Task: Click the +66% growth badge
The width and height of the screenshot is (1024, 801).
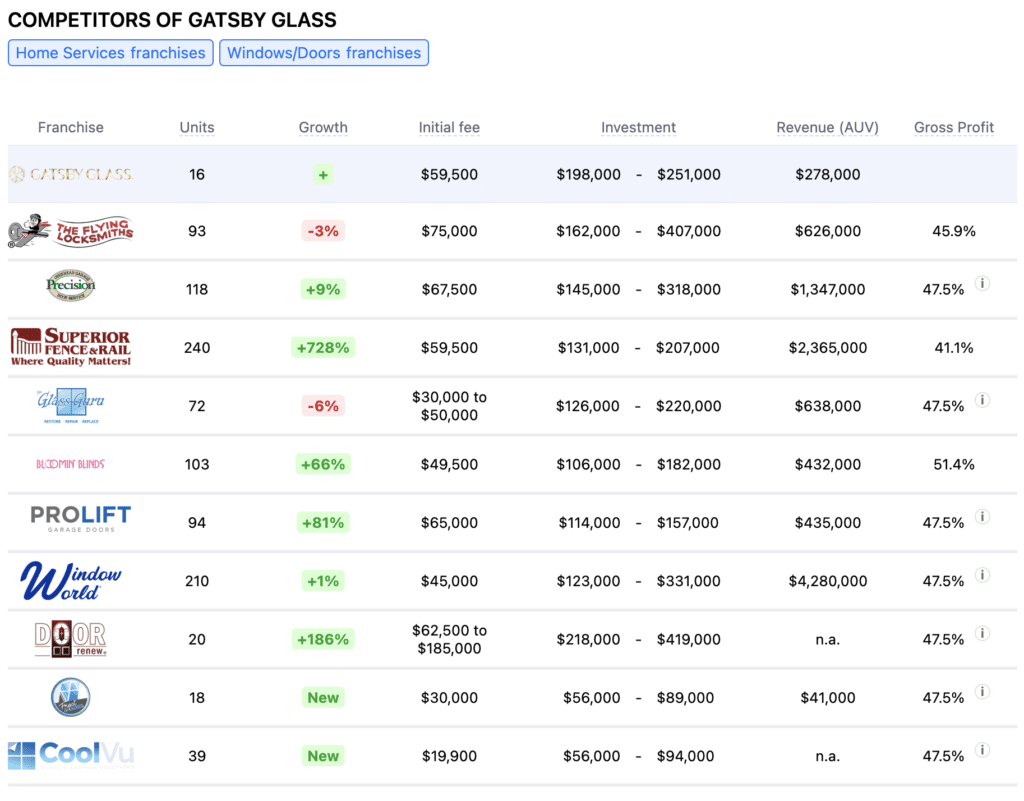Action: [x=323, y=464]
